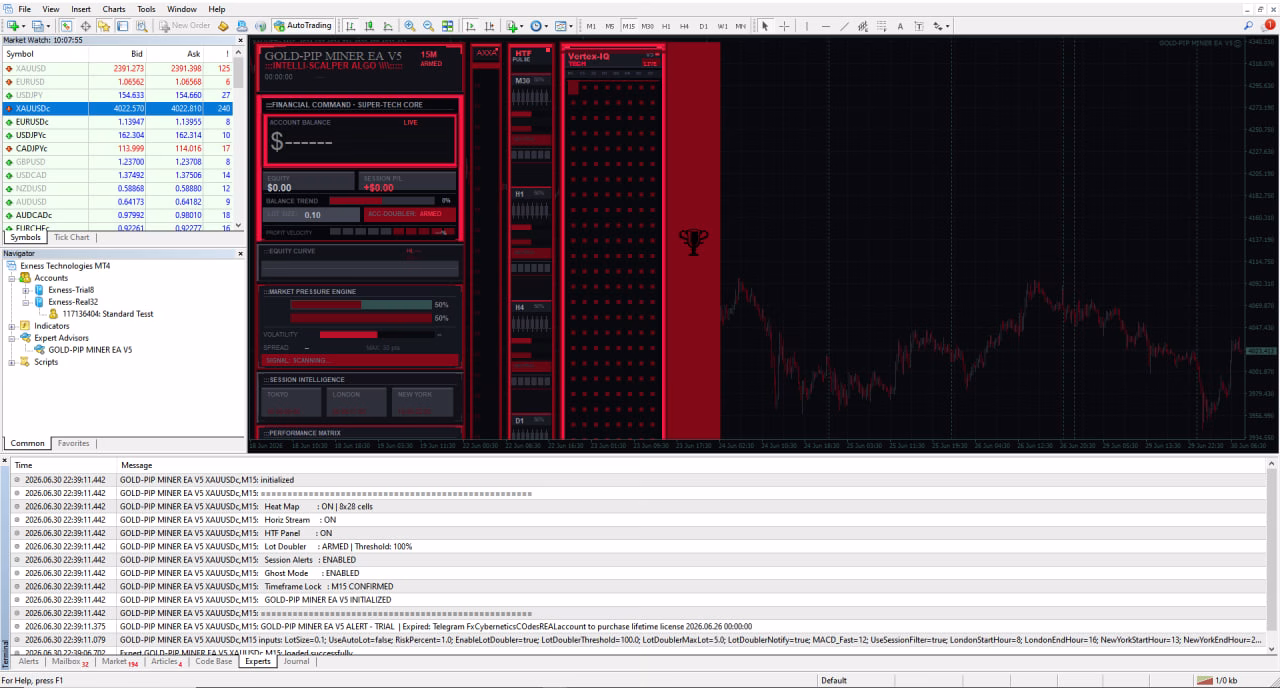This screenshot has width=1280, height=688.
Task: Click the search magnifier icon at top right
Action: point(1248,25)
